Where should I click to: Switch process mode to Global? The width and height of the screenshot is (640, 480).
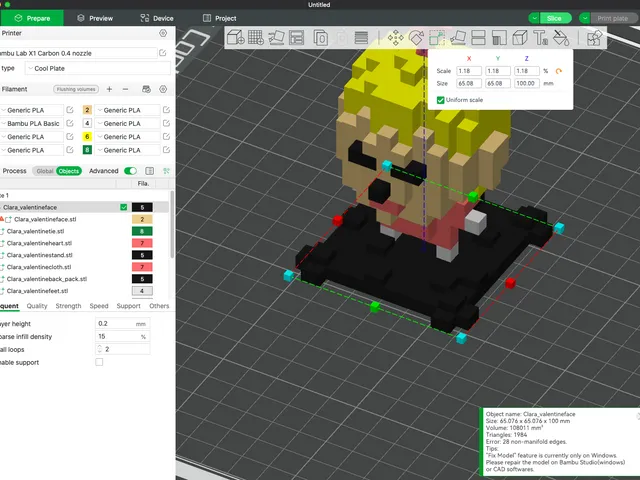click(x=44, y=171)
